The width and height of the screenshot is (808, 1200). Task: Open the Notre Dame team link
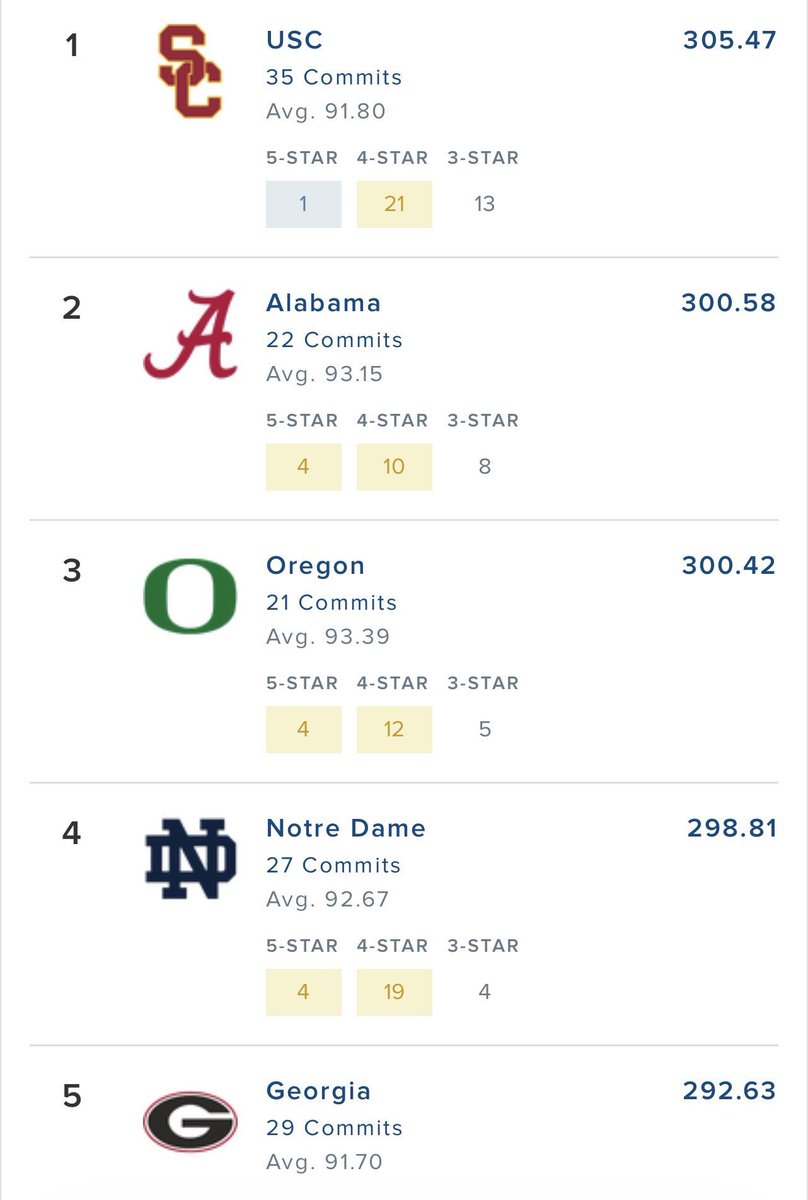(x=345, y=828)
